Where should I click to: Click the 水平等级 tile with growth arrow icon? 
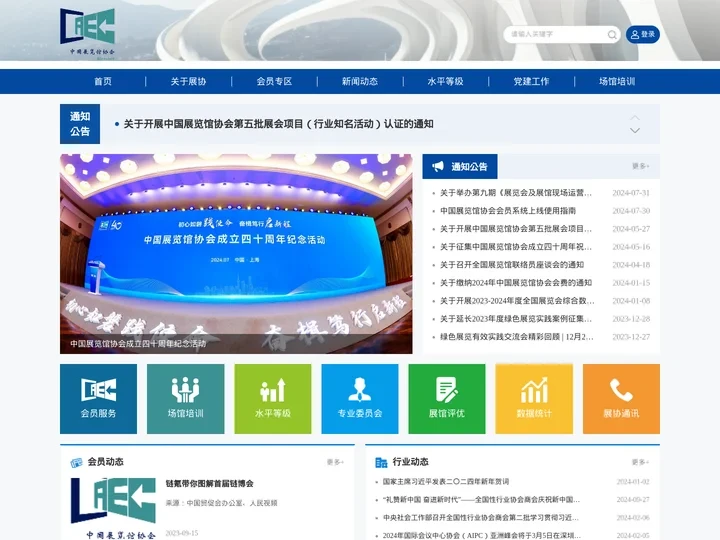(x=273, y=399)
